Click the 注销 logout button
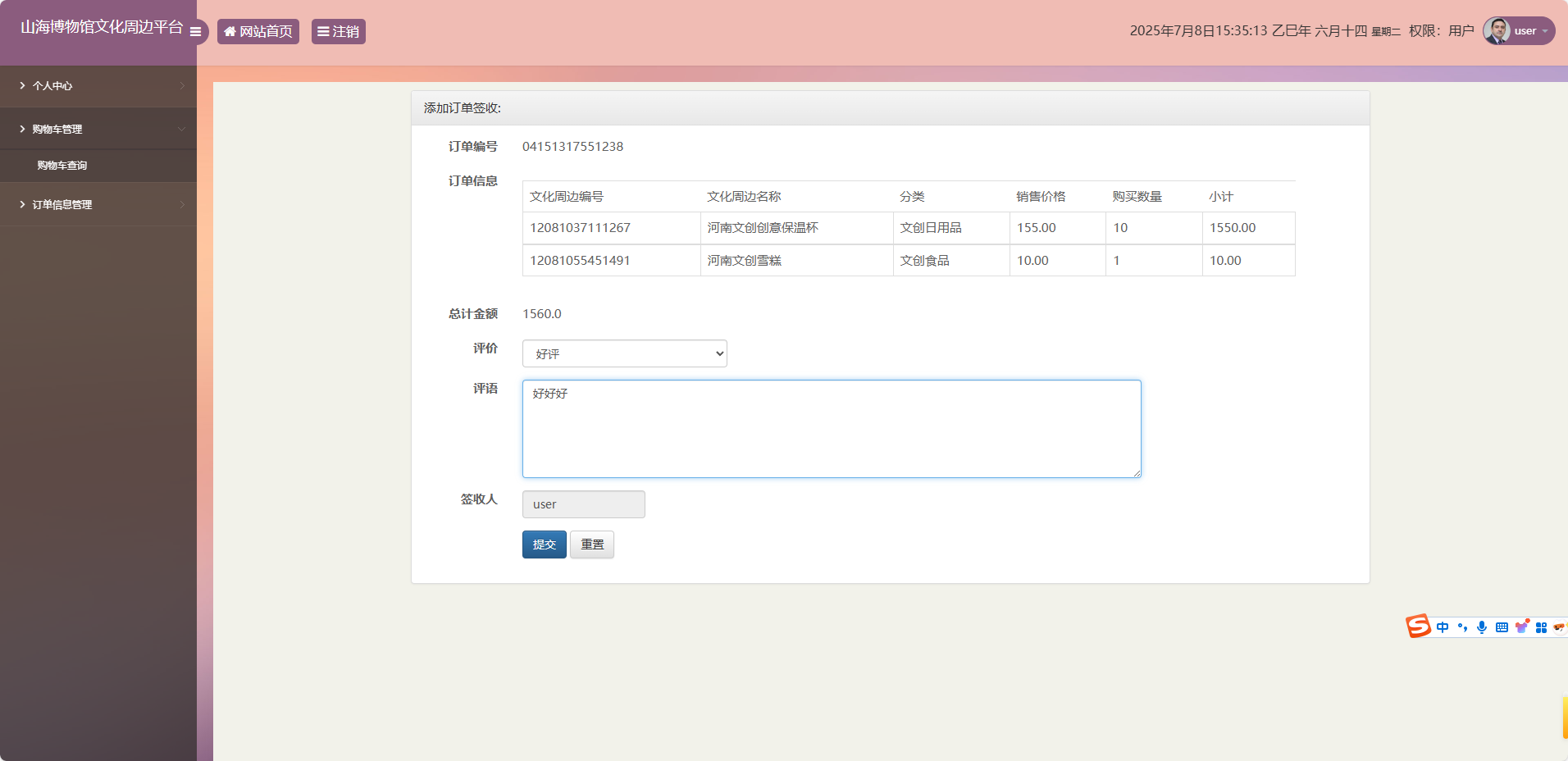This screenshot has width=1568, height=761. click(x=338, y=32)
